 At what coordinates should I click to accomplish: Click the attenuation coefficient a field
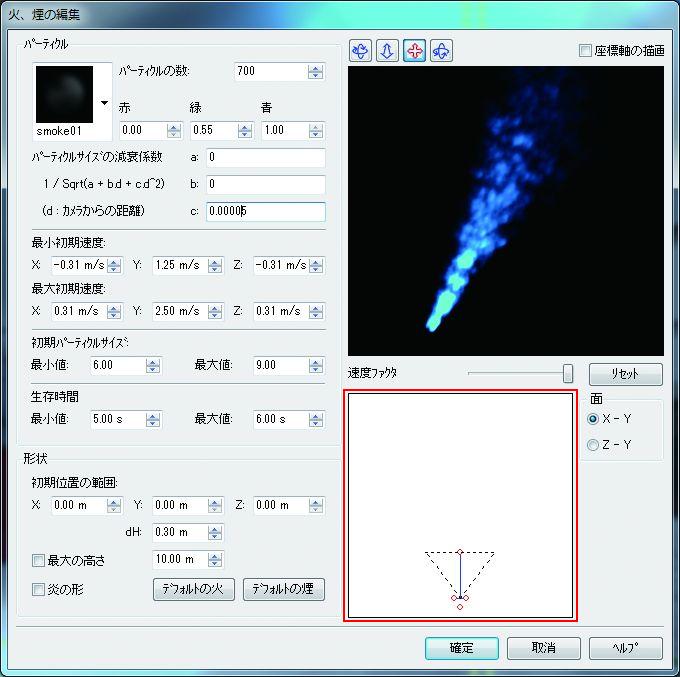tap(266, 157)
